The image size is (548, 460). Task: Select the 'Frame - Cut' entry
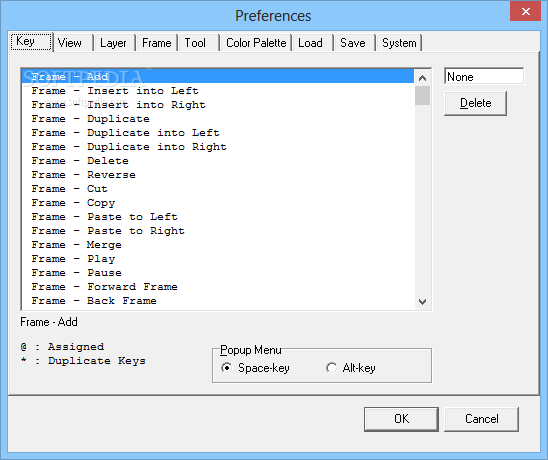tap(218, 189)
